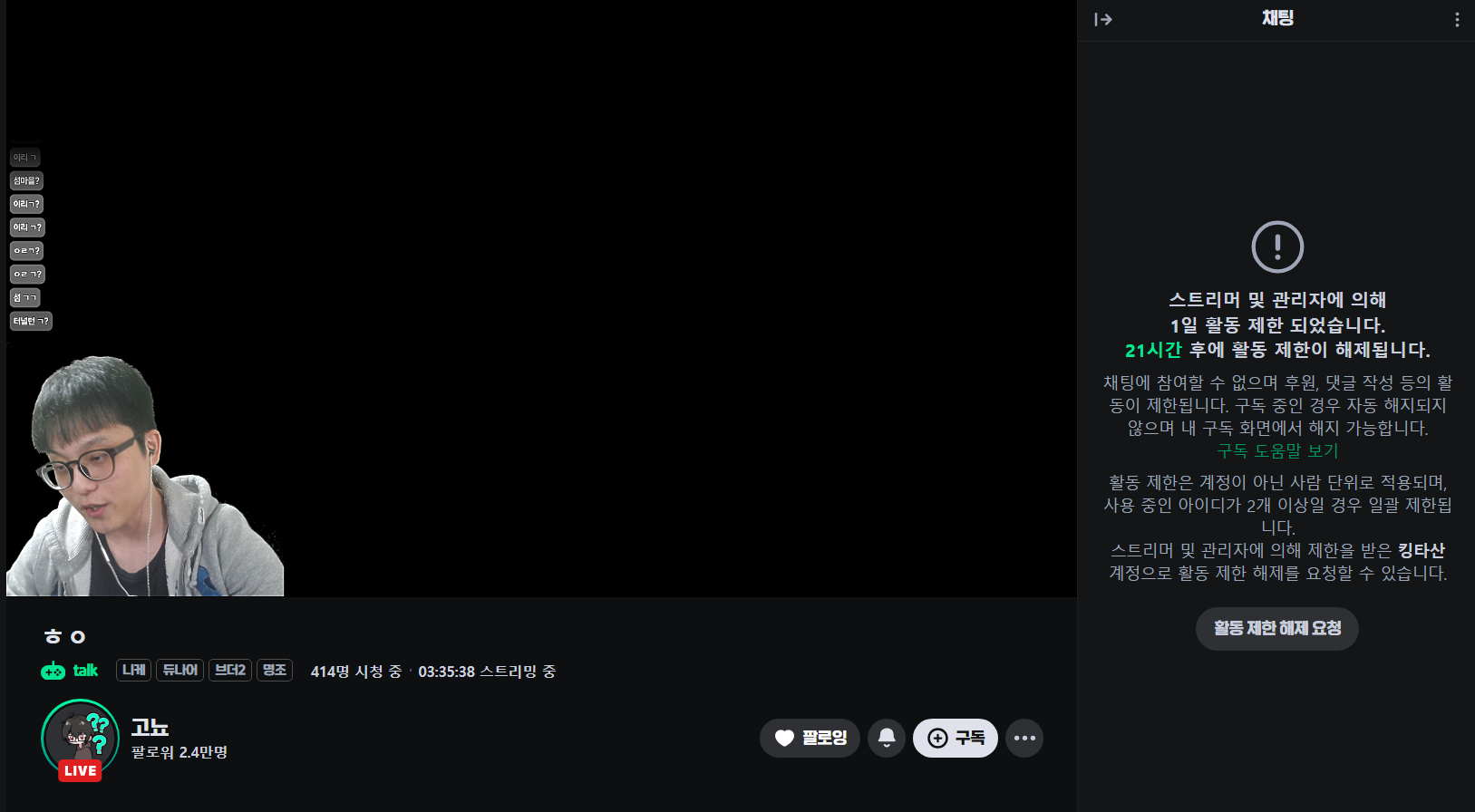Open the three-dot more options menu

pos(1024,738)
